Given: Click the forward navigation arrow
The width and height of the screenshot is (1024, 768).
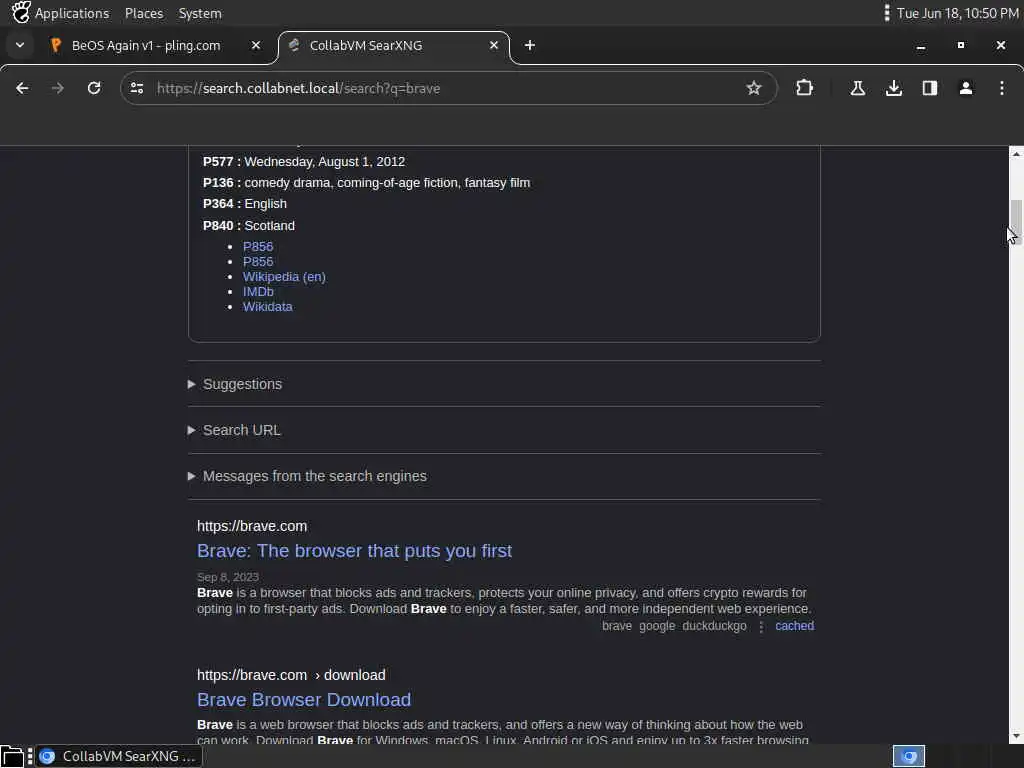Looking at the screenshot, I should (x=57, y=88).
